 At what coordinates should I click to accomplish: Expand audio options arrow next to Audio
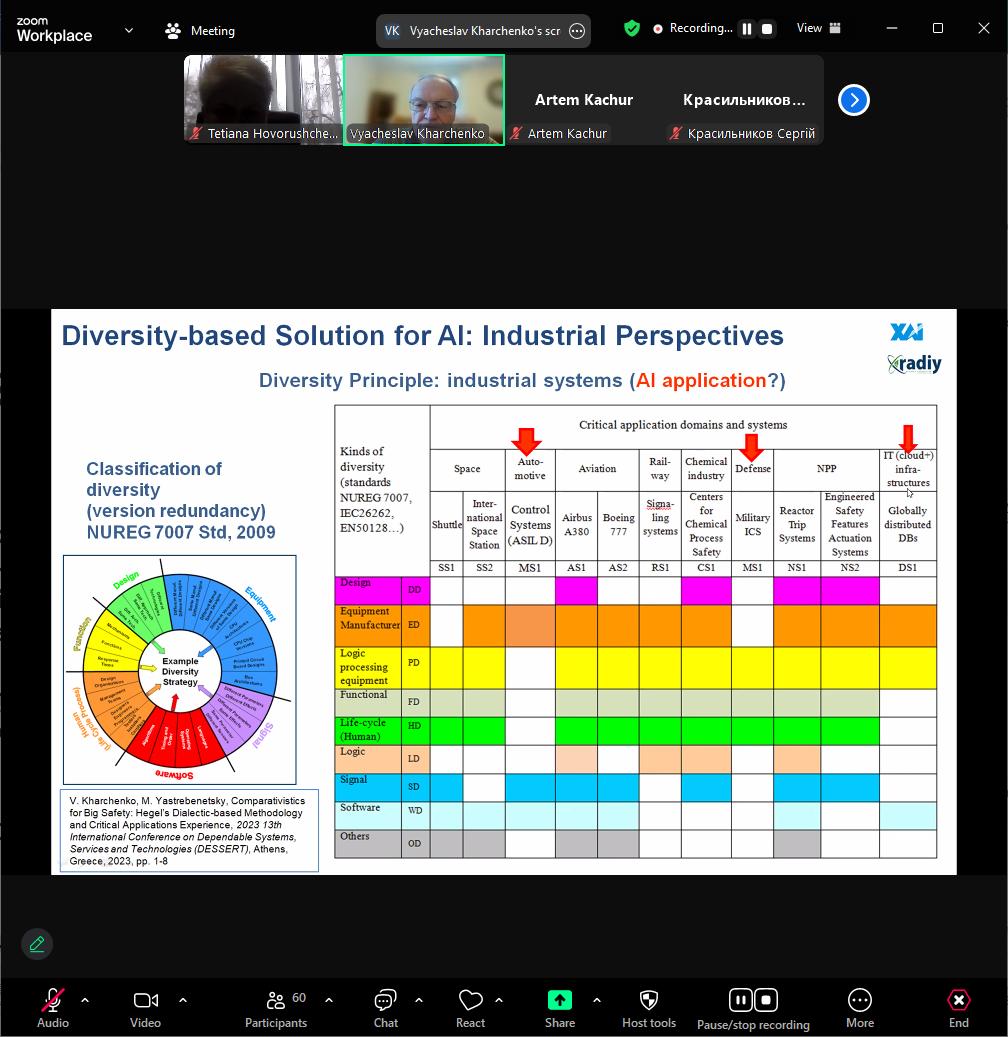[x=85, y=1000]
